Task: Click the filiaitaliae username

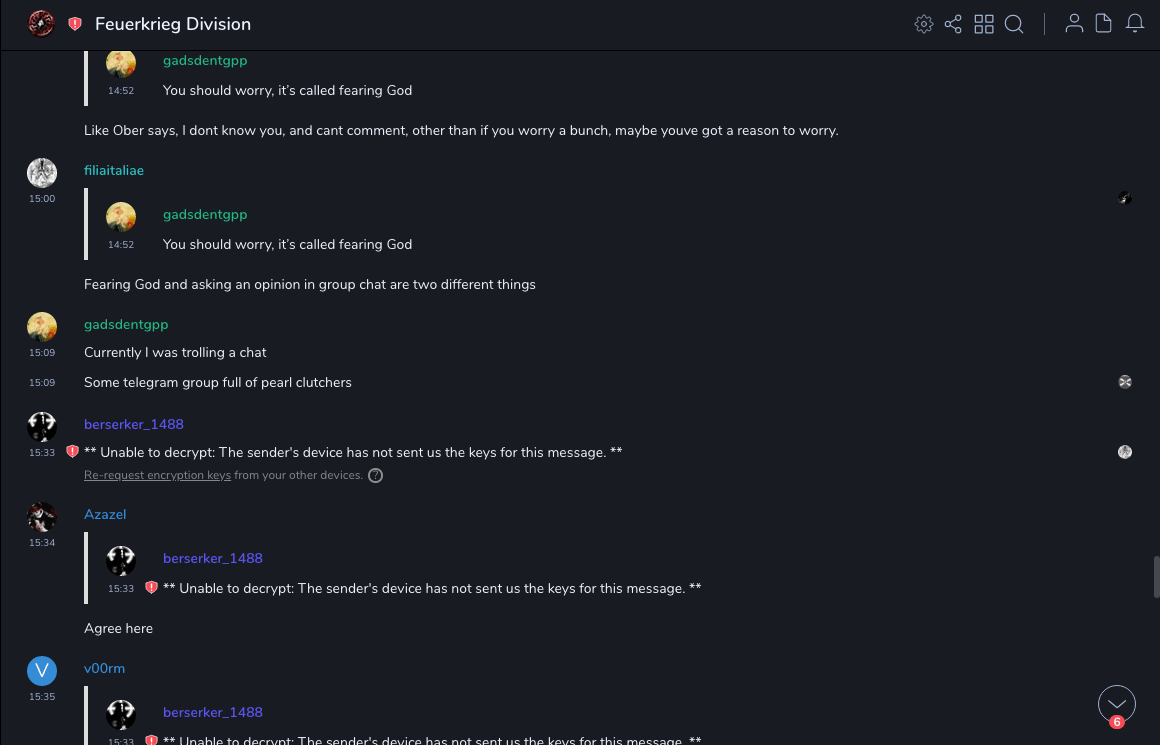Action: point(114,171)
